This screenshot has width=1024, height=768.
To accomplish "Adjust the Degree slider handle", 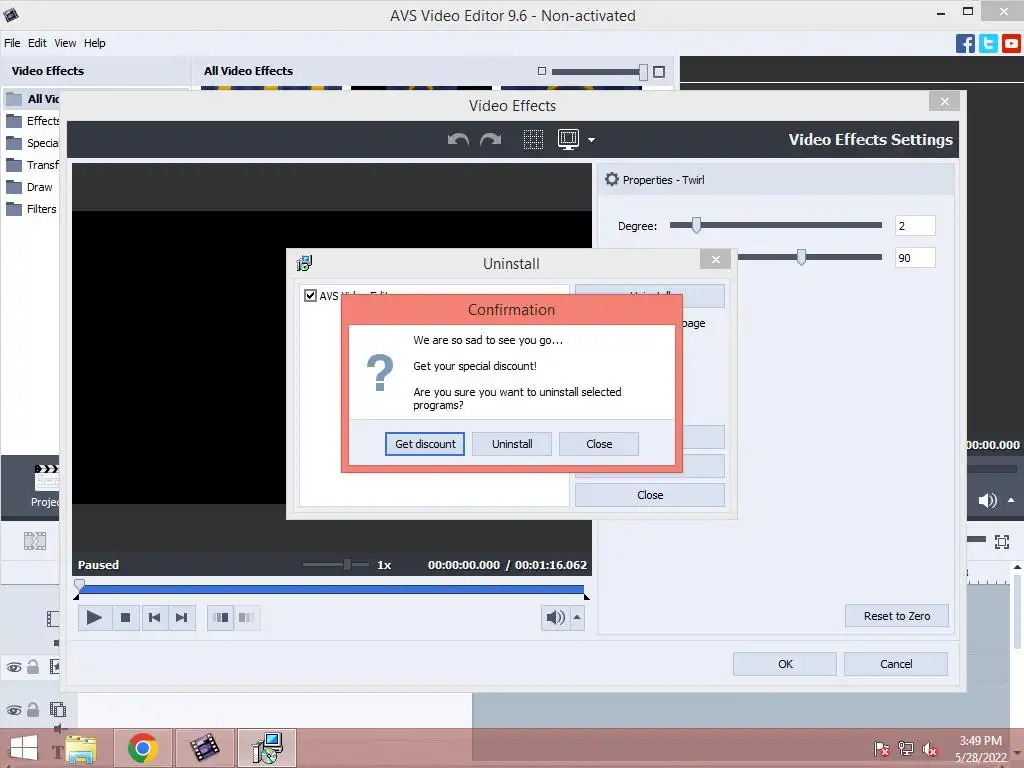I will point(696,225).
